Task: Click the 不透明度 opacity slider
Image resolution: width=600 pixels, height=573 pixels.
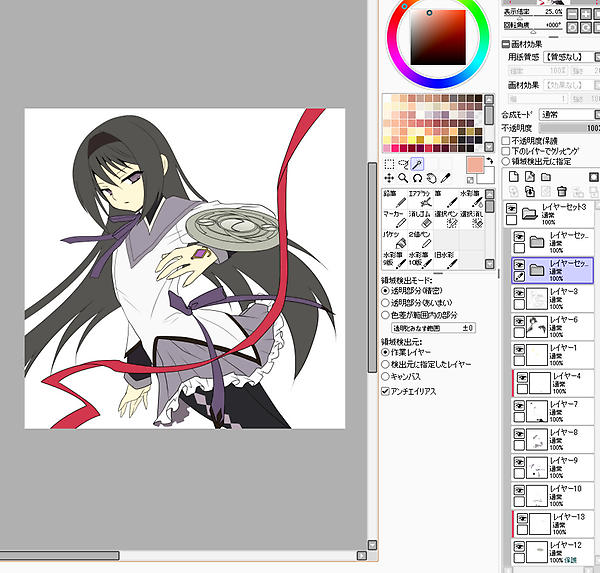Action: pyautogui.click(x=569, y=128)
